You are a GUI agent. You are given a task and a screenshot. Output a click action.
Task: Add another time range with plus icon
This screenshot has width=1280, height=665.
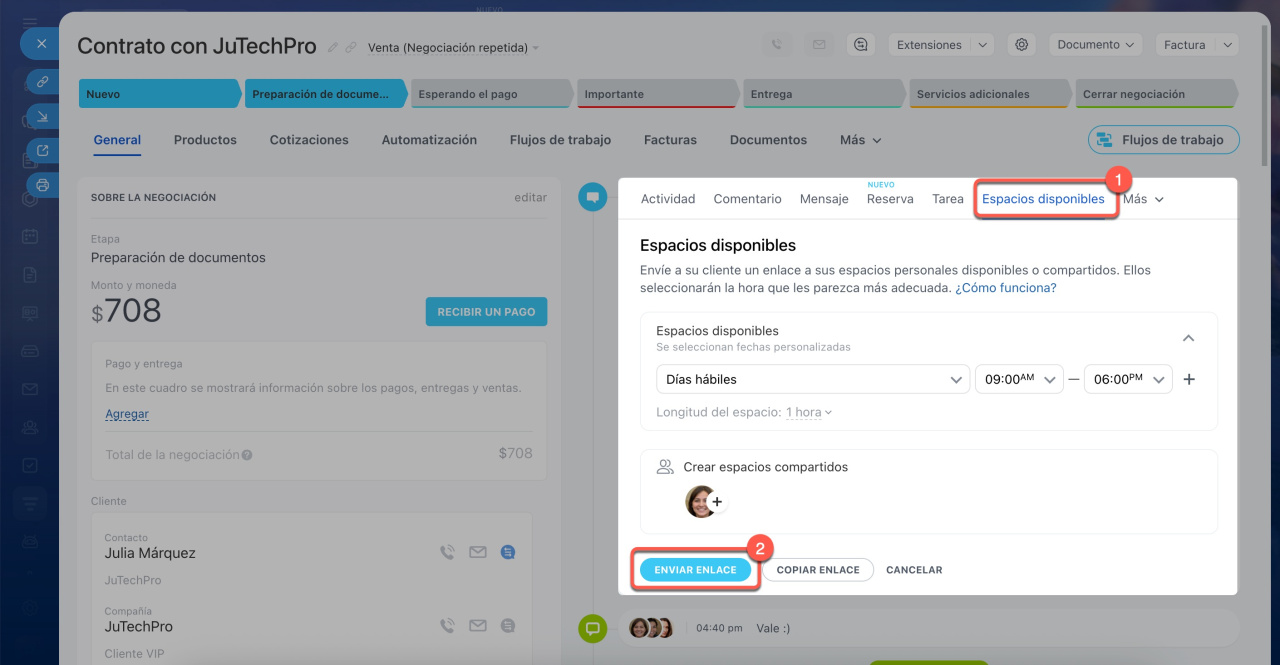(x=1189, y=380)
